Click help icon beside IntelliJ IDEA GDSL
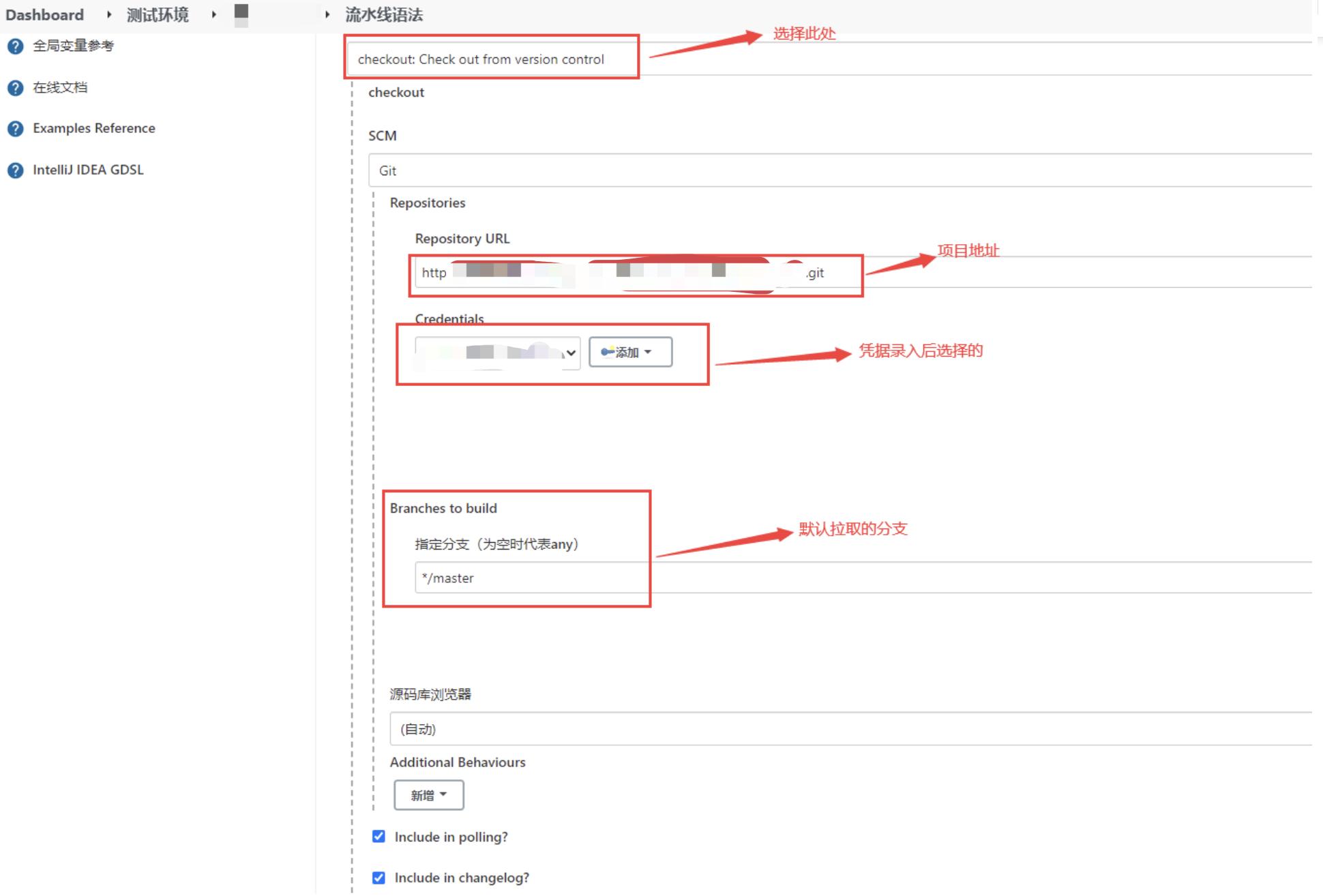This screenshot has height=896, width=1323. (15, 170)
